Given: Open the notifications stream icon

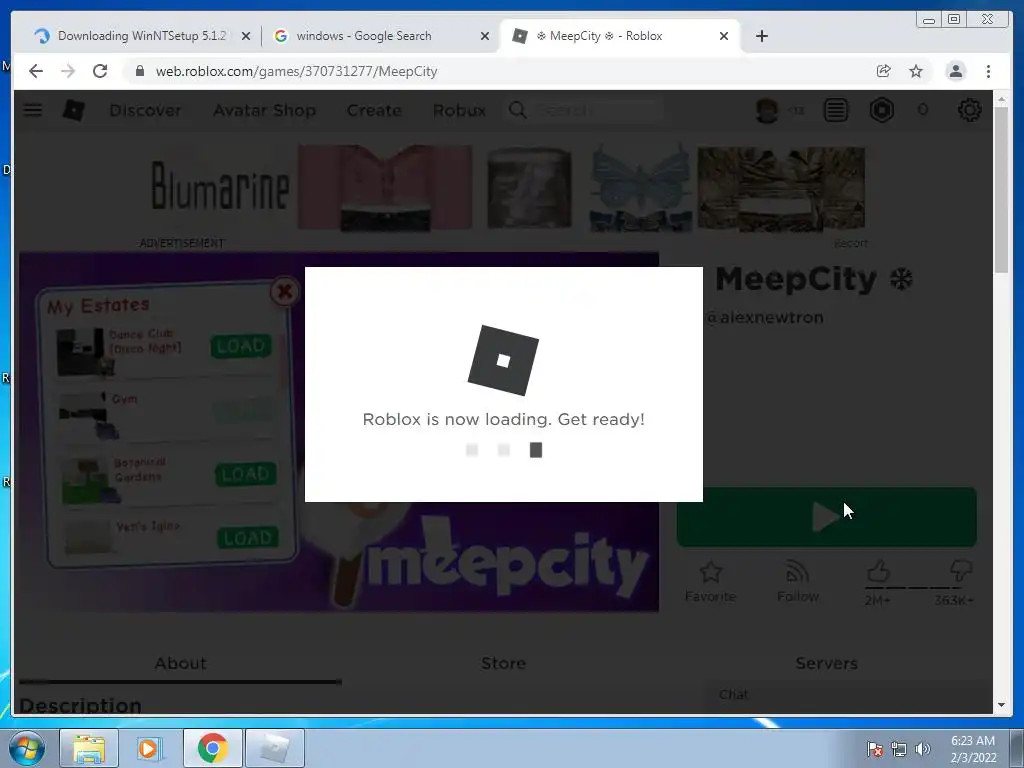Looking at the screenshot, I should [x=836, y=110].
